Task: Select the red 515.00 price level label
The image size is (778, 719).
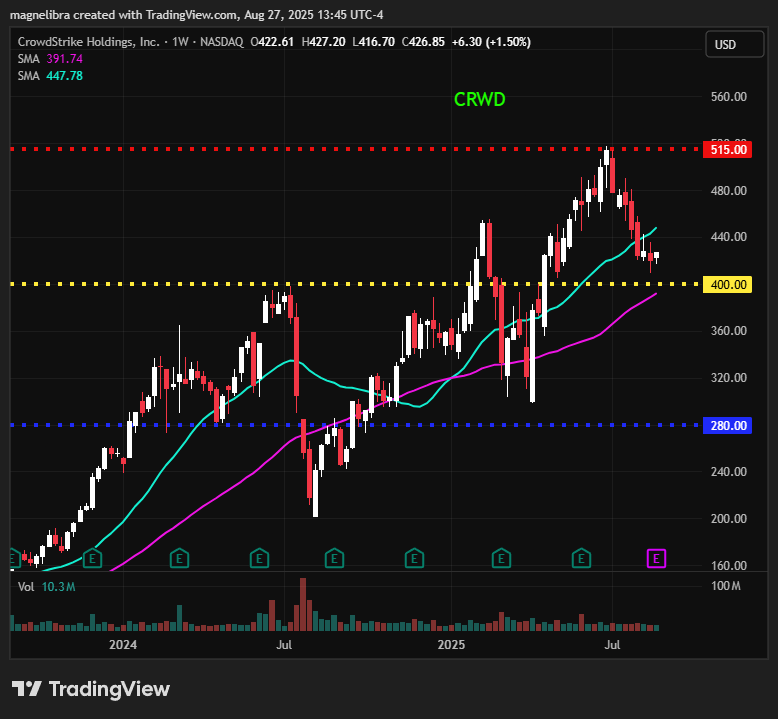Action: (727, 149)
